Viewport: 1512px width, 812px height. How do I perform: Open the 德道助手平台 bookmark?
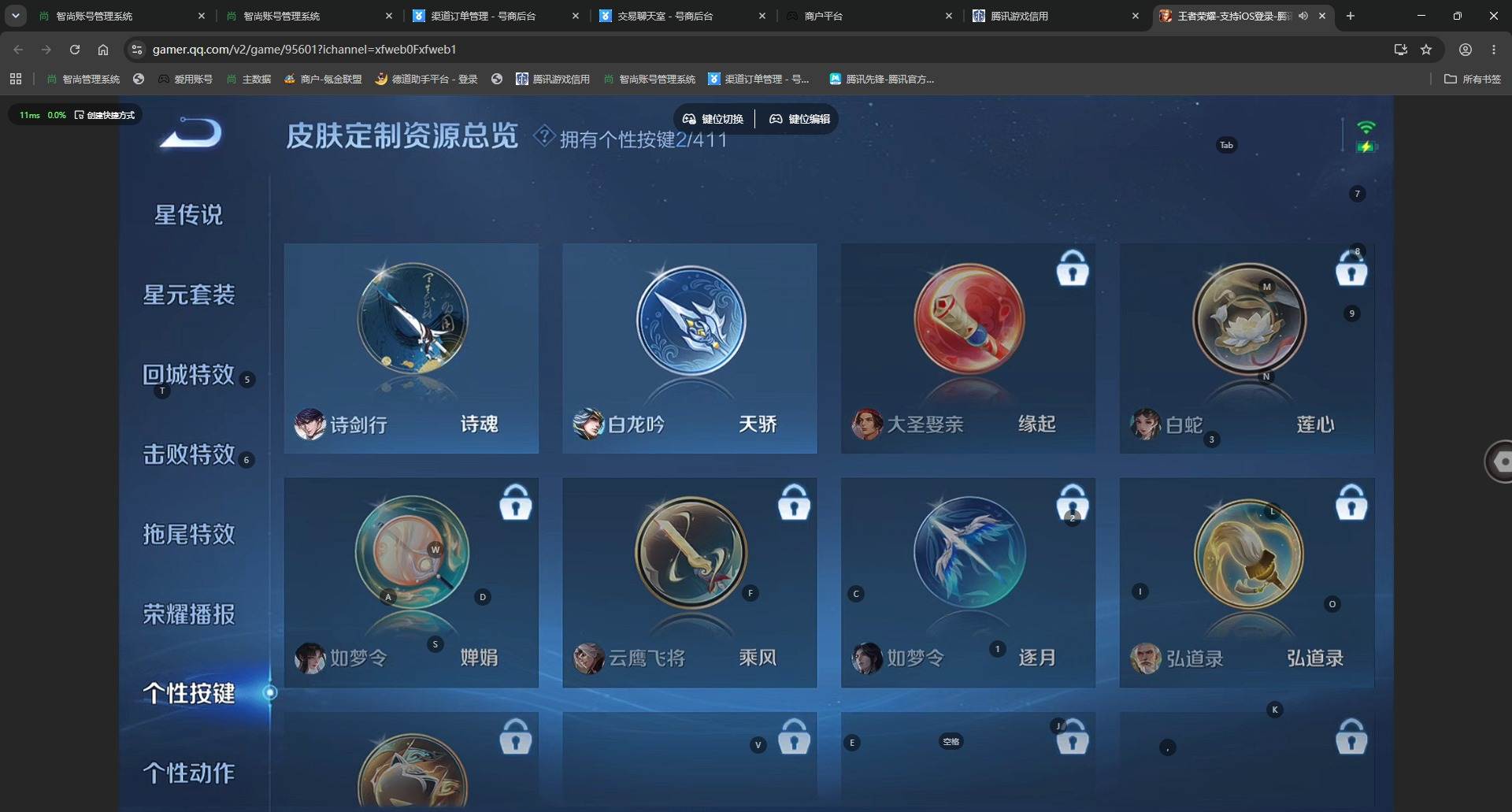tap(427, 79)
